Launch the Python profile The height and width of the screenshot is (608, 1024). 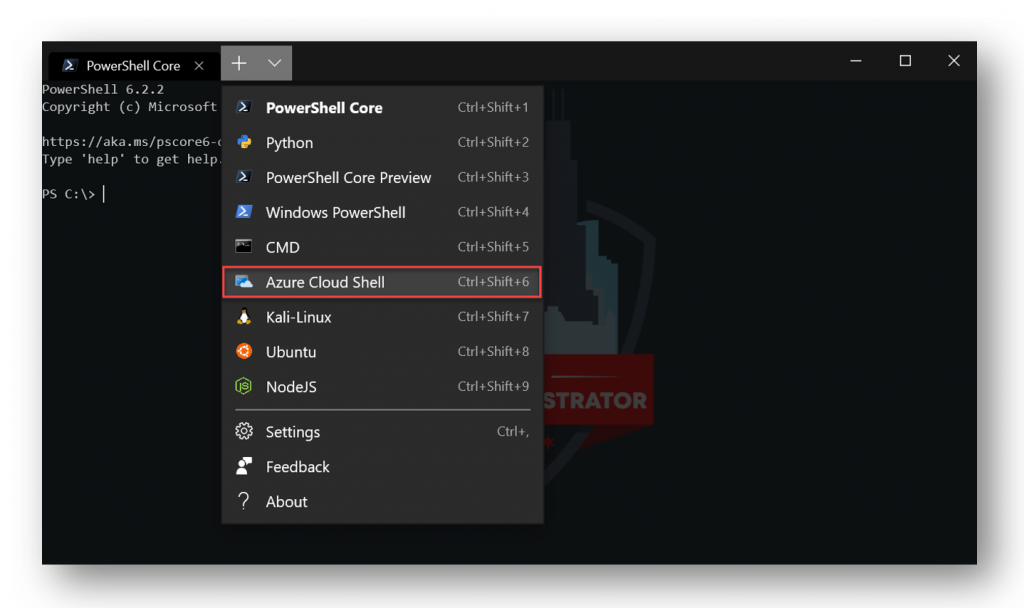[382, 142]
